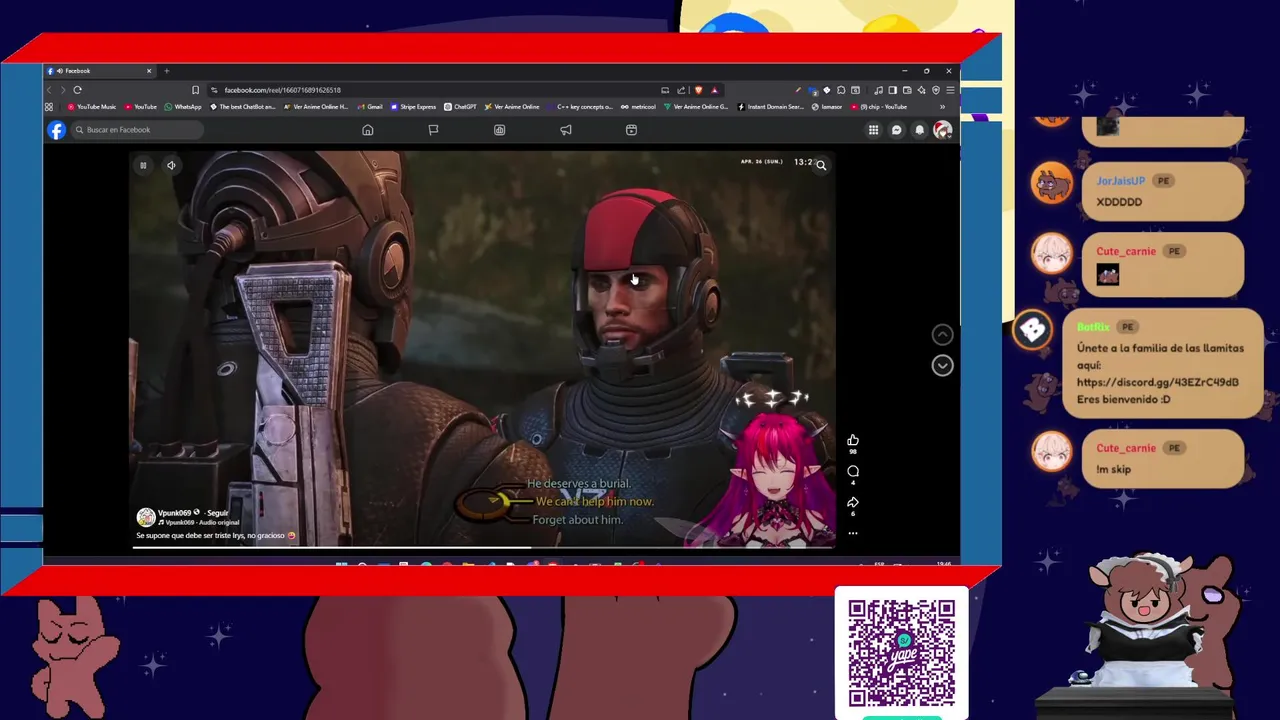Image resolution: width=1280 pixels, height=720 pixels.
Task: Open the C++ key concepts bookmark
Action: pyautogui.click(x=580, y=107)
